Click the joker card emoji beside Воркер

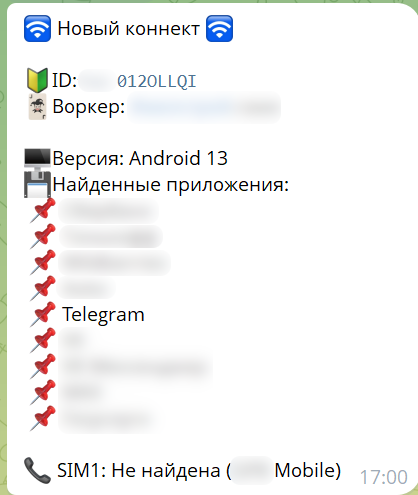pyautogui.click(x=37, y=107)
